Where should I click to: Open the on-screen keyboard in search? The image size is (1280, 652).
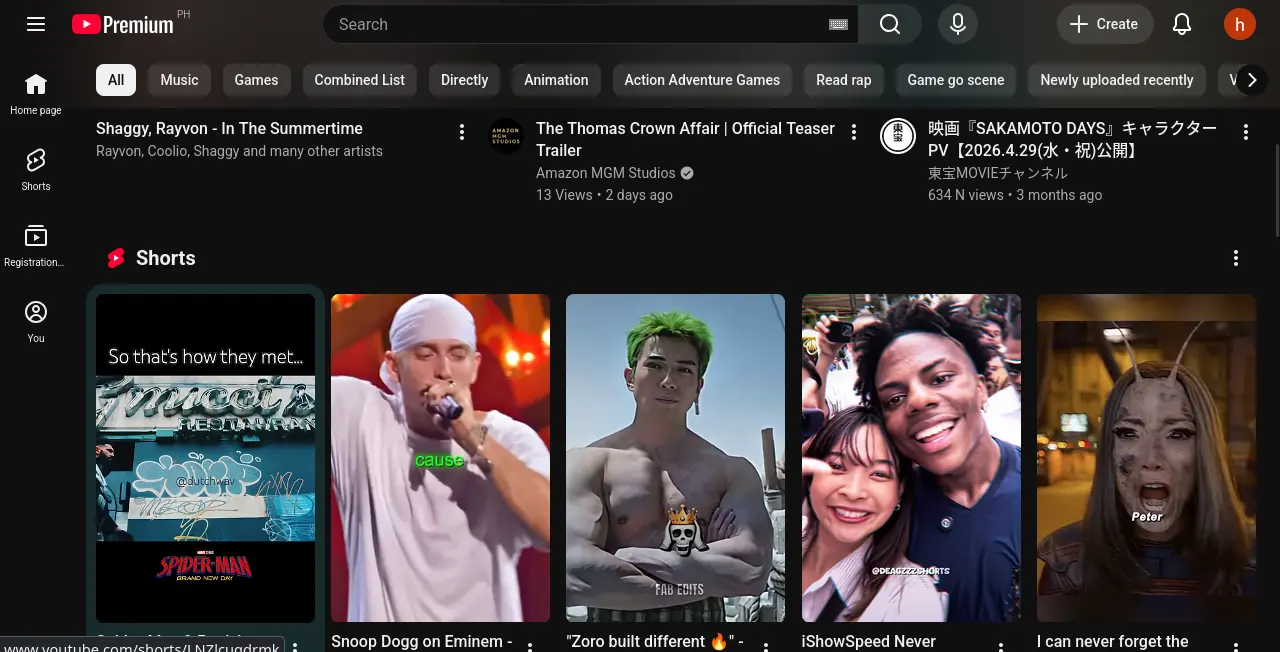tap(838, 24)
